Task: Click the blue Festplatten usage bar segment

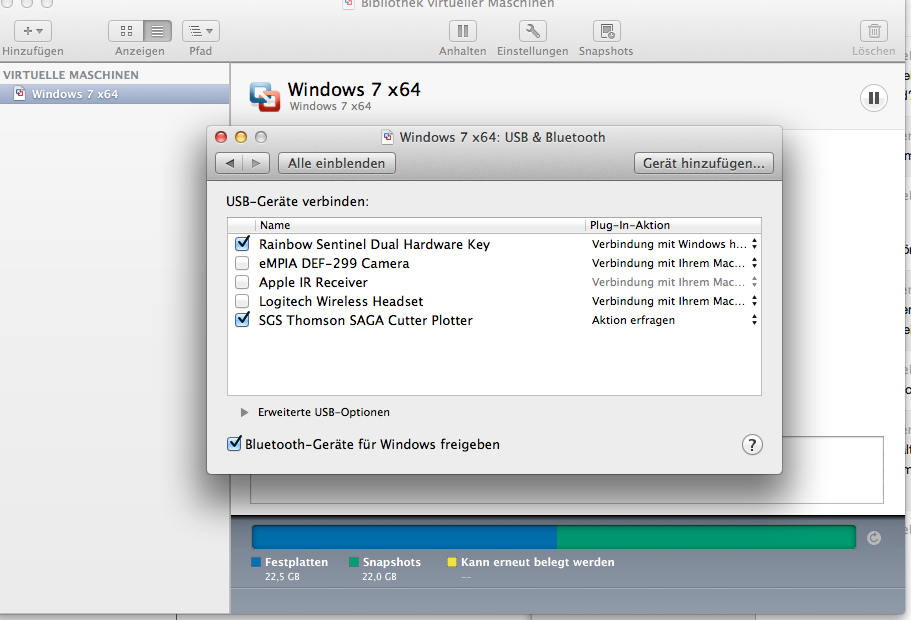Action: (x=404, y=537)
